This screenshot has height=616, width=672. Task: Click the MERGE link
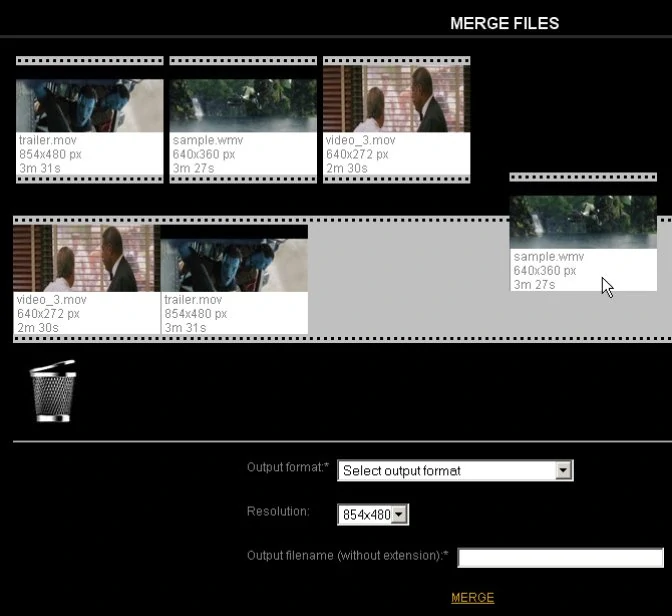coord(472,598)
